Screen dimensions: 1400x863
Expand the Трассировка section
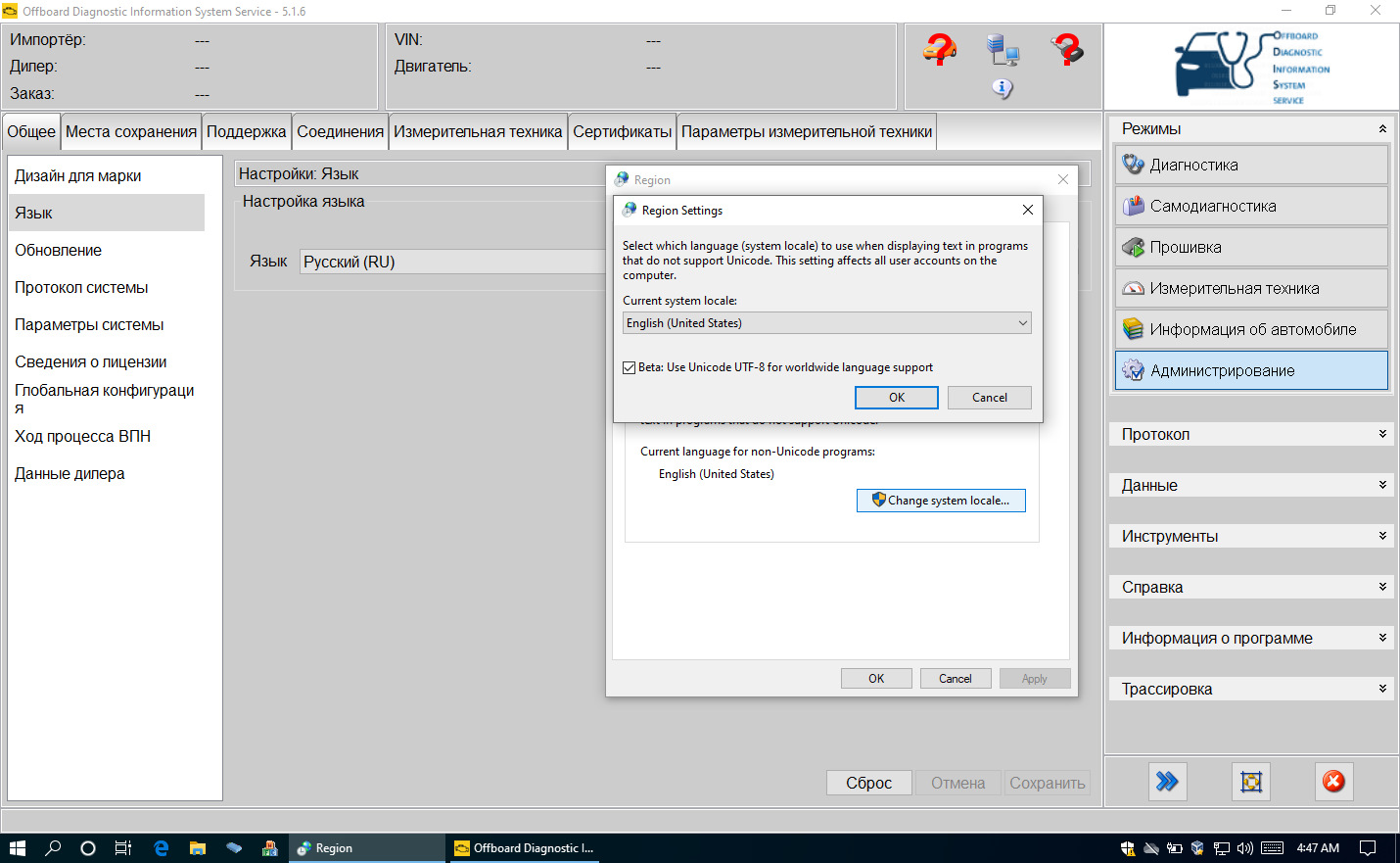[1382, 689]
